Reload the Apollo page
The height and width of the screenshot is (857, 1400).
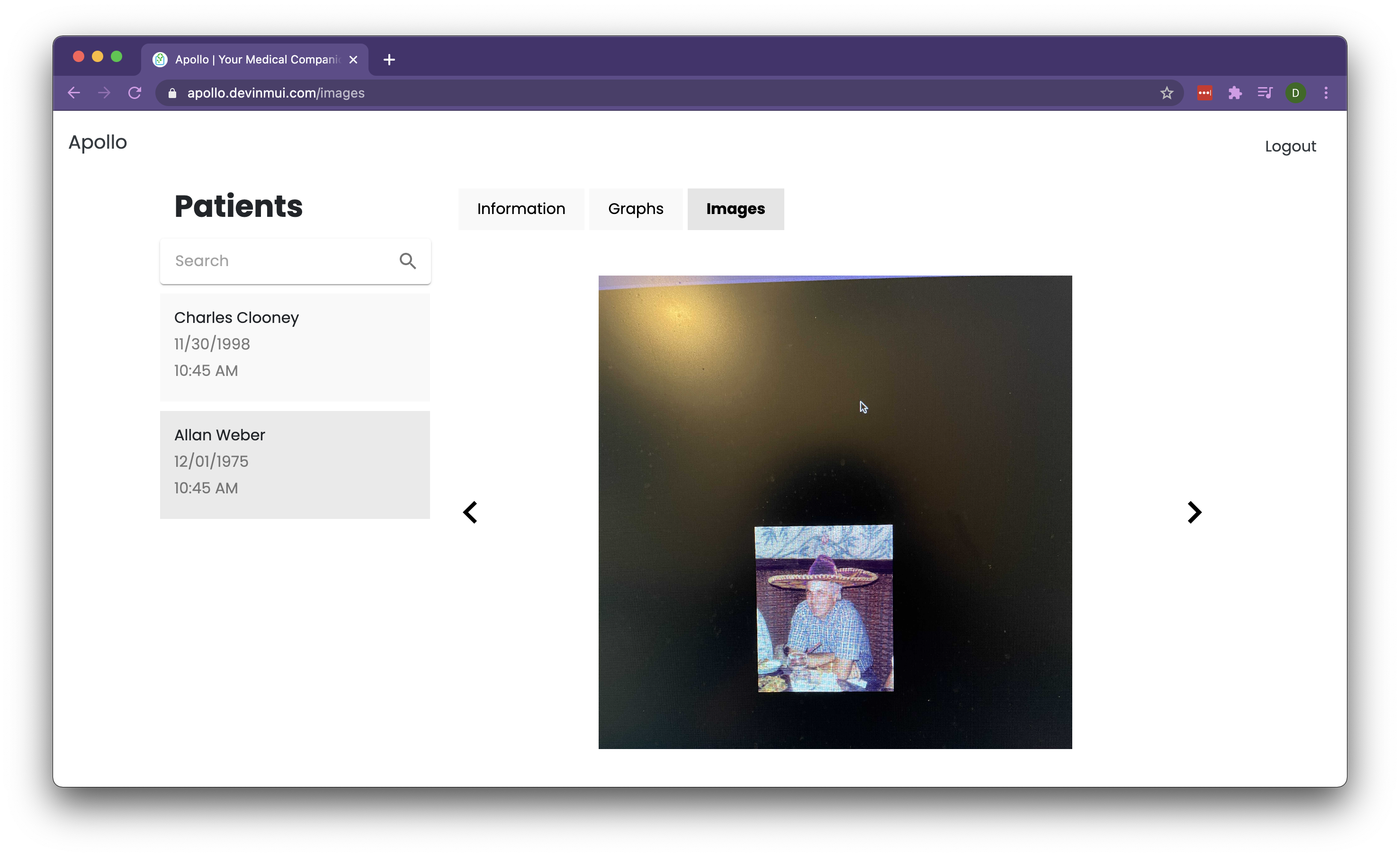[135, 93]
